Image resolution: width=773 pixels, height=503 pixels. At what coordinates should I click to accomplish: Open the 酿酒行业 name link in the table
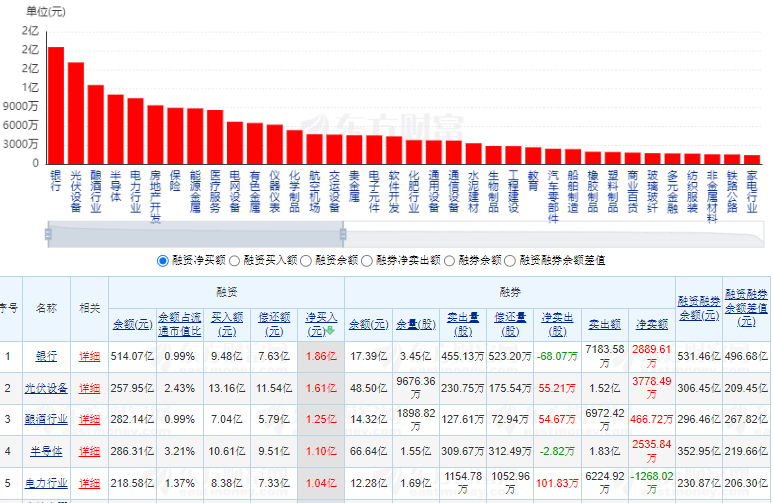(x=47, y=420)
